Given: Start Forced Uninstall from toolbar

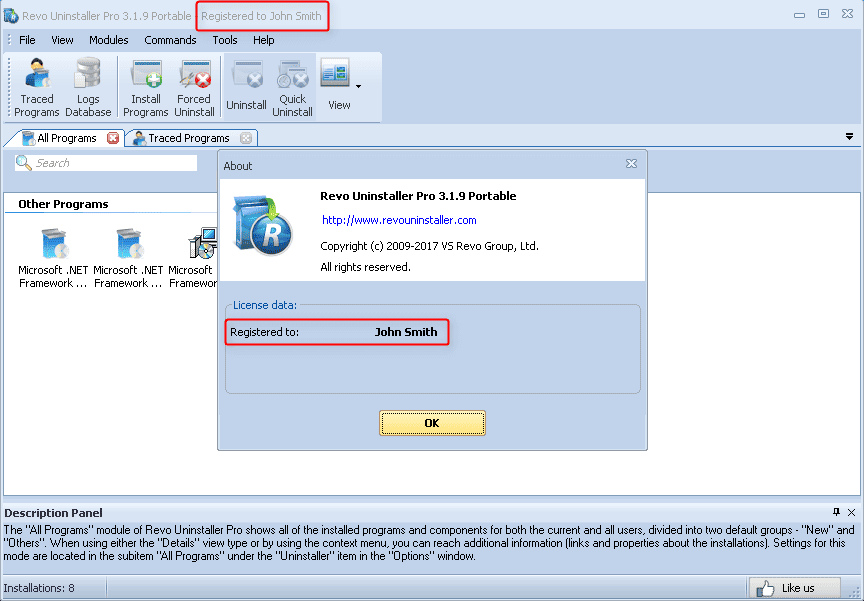Looking at the screenshot, I should click(x=194, y=87).
